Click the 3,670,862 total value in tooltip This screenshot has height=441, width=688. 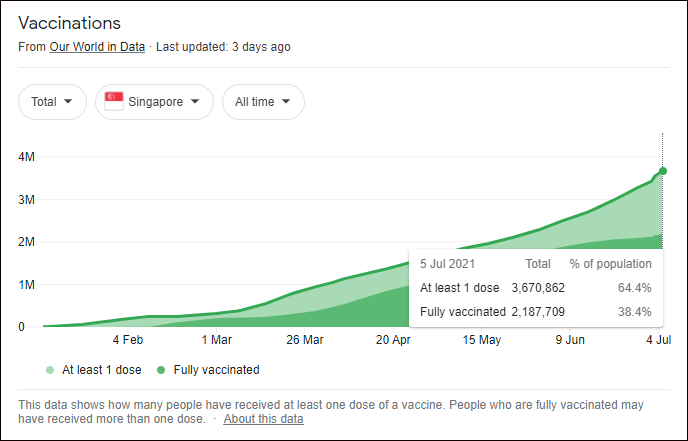538,288
